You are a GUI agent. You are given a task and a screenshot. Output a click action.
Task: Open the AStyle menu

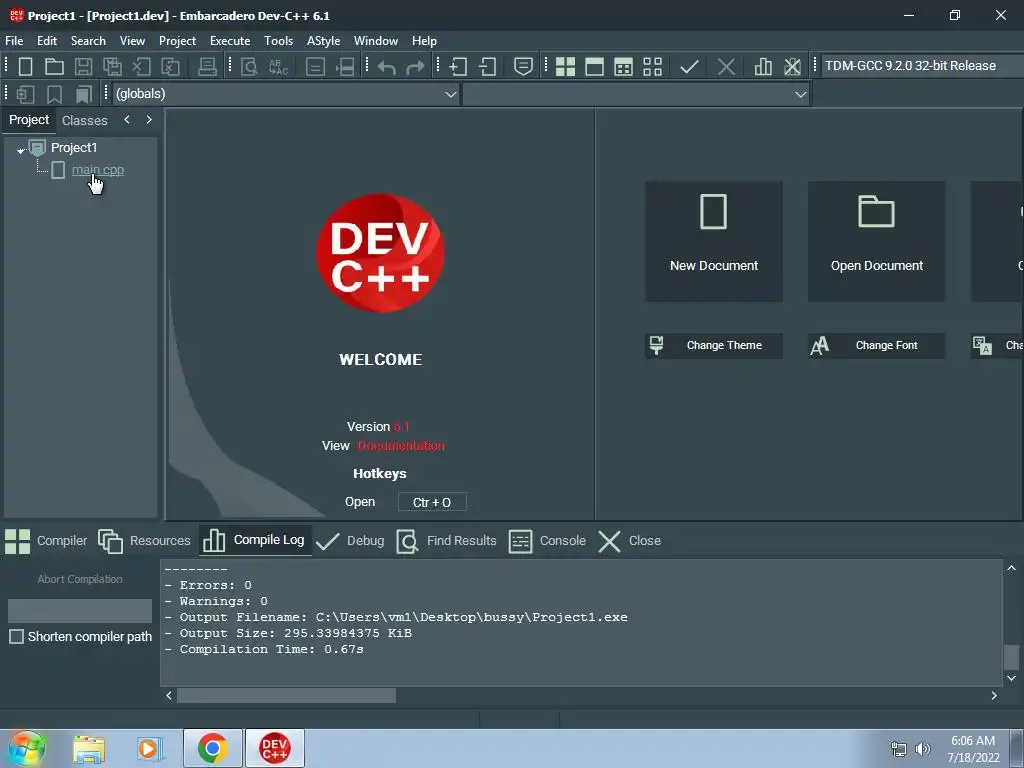pyautogui.click(x=323, y=40)
